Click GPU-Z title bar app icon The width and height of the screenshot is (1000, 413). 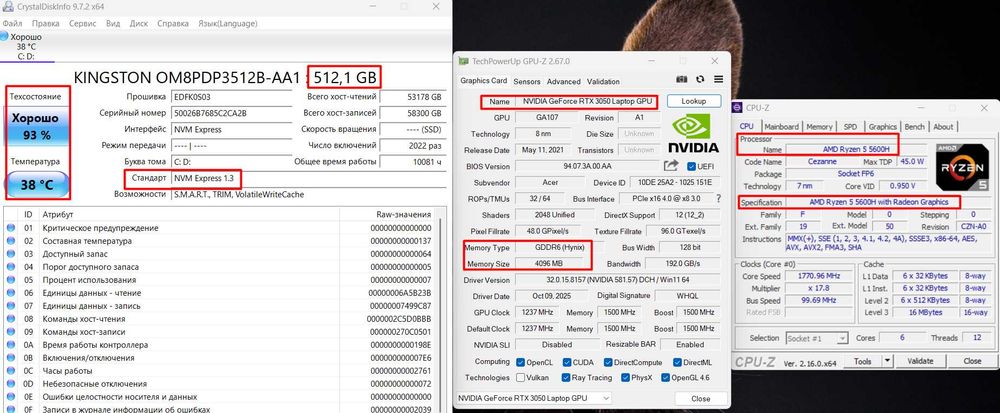click(x=464, y=61)
